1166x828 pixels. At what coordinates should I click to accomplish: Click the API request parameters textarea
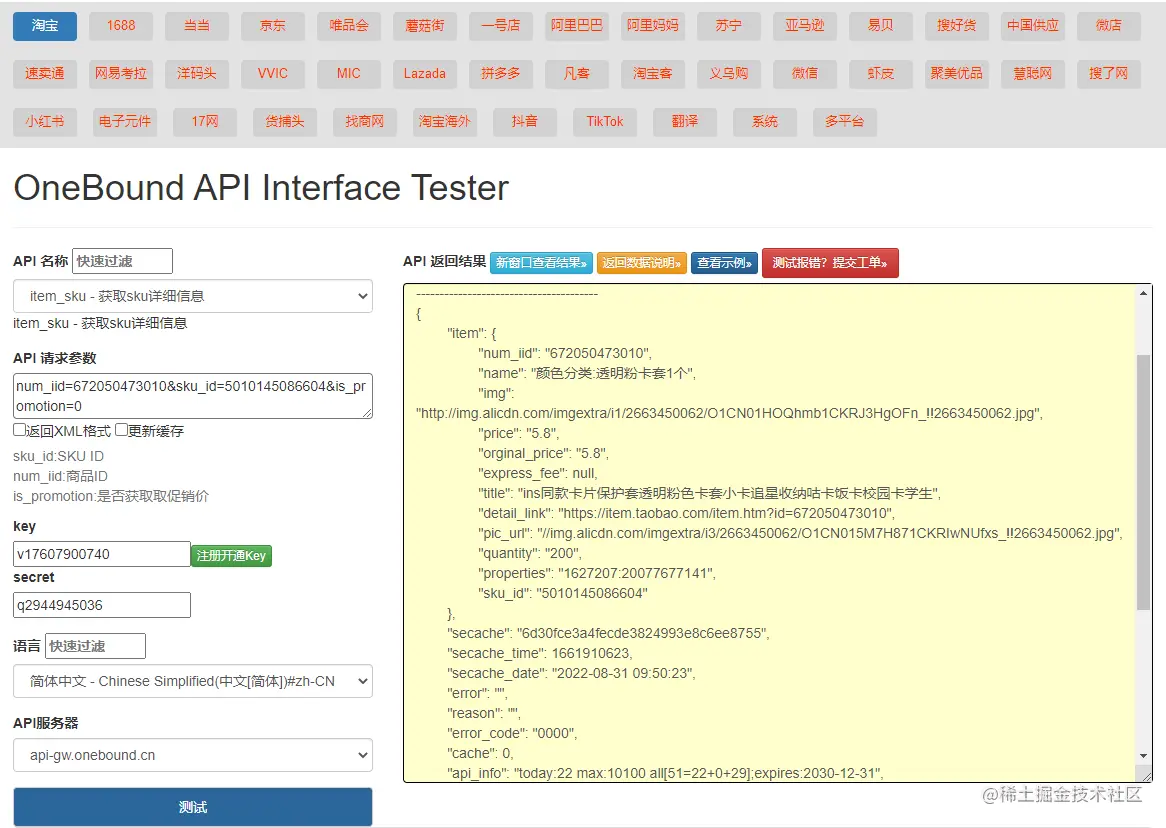pyautogui.click(x=193, y=396)
